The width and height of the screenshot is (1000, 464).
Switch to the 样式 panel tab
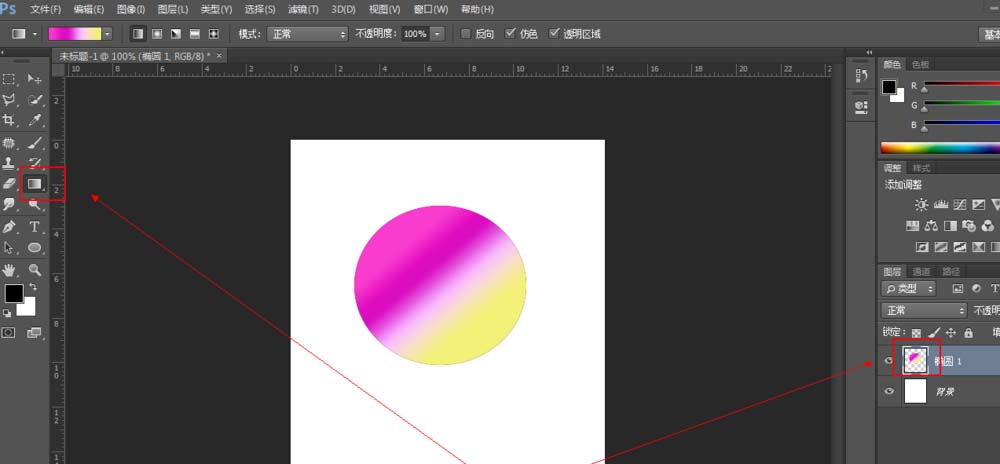tap(922, 168)
